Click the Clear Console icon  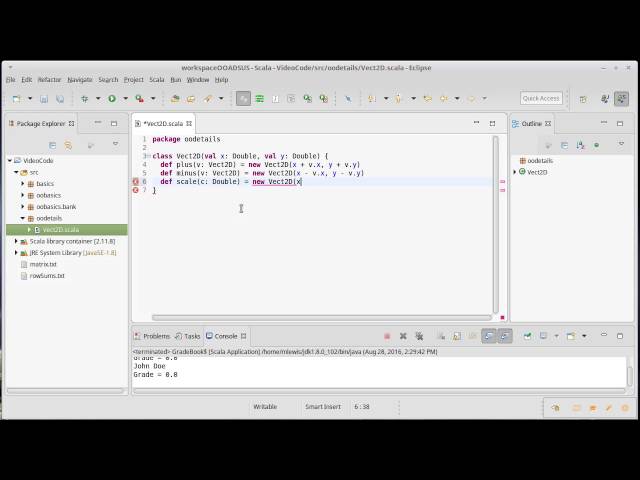click(x=441, y=336)
